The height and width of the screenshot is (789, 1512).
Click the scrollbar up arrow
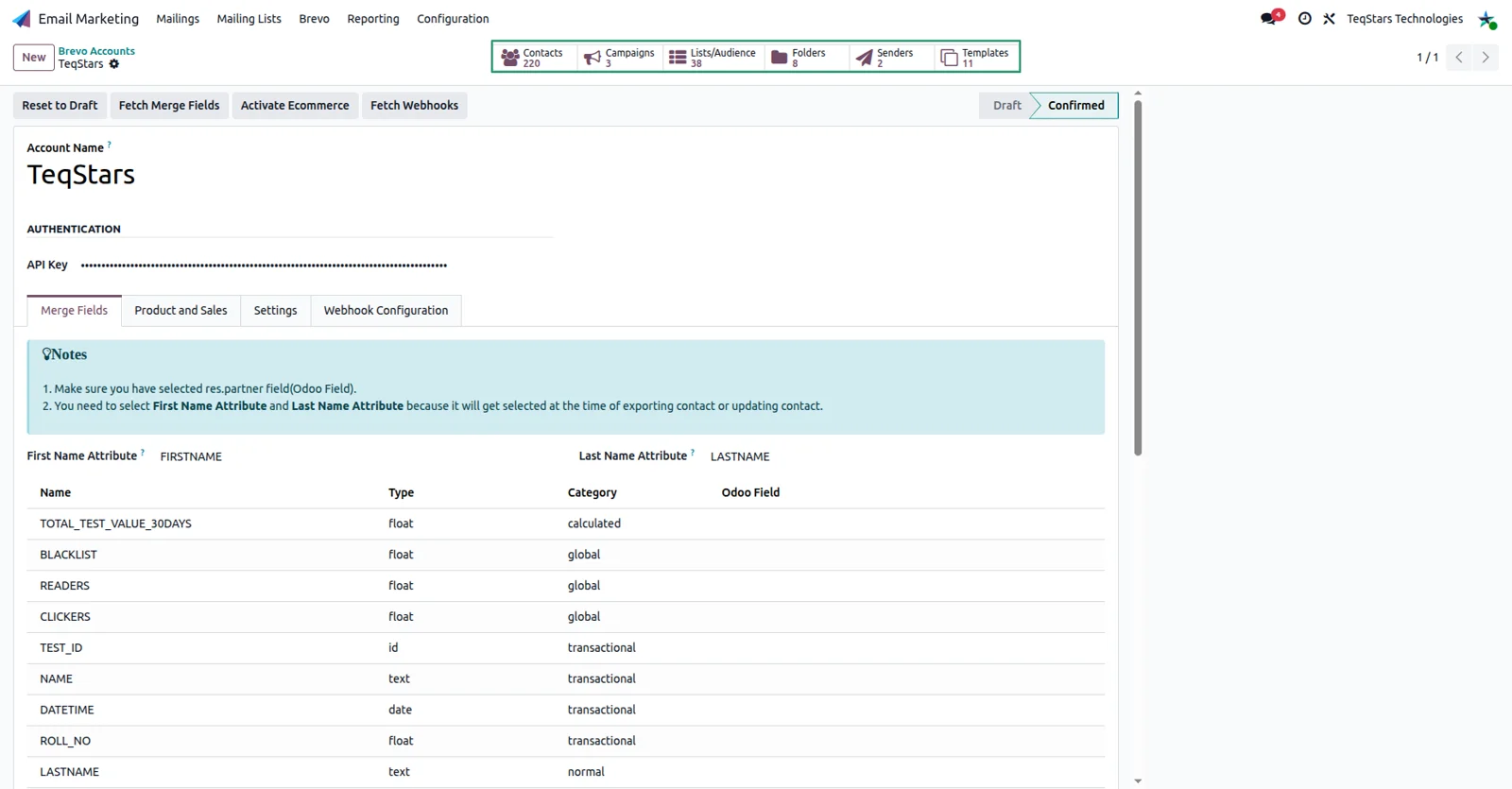point(1138,93)
